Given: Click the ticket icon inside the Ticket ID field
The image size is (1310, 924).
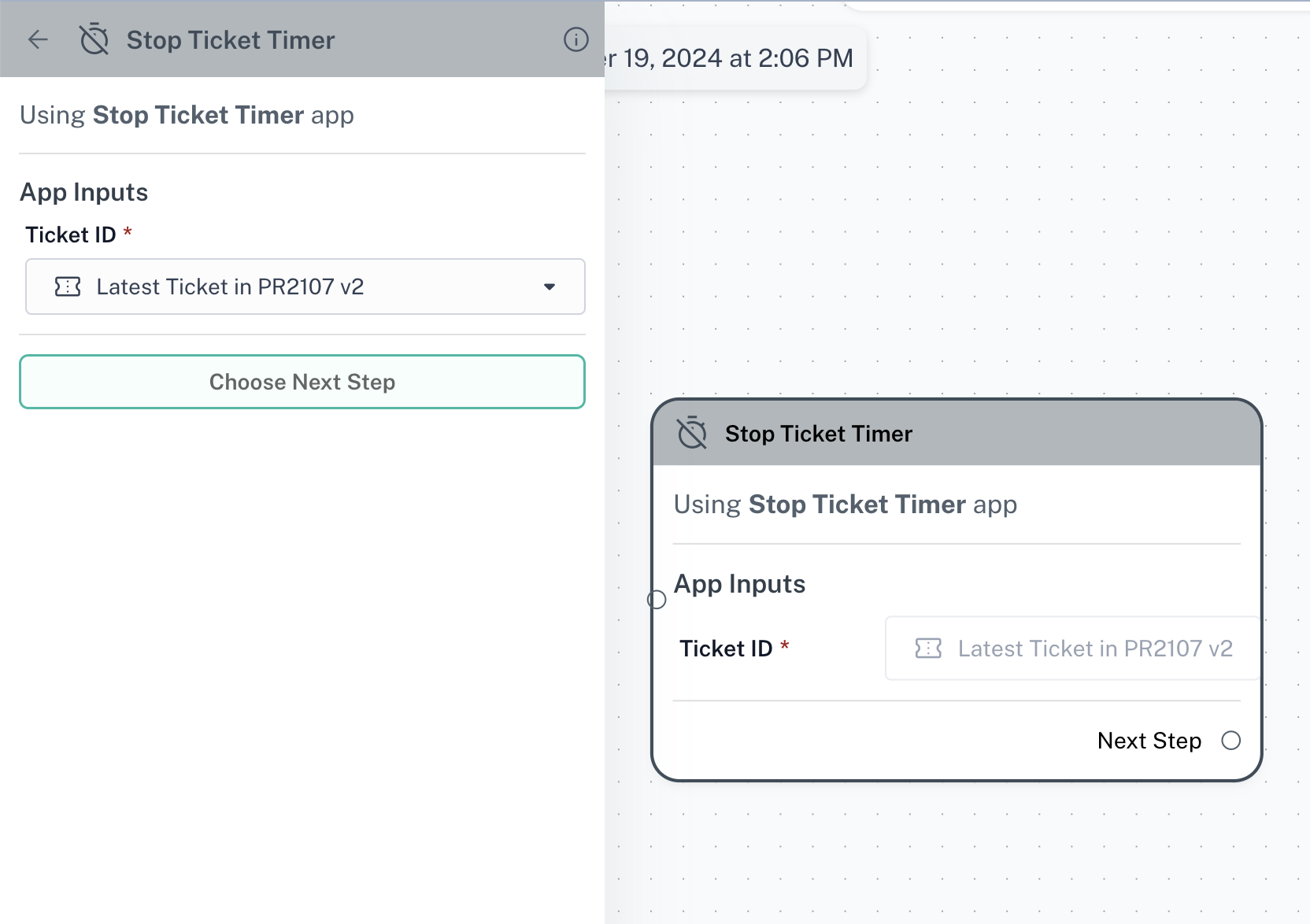Looking at the screenshot, I should [x=69, y=286].
